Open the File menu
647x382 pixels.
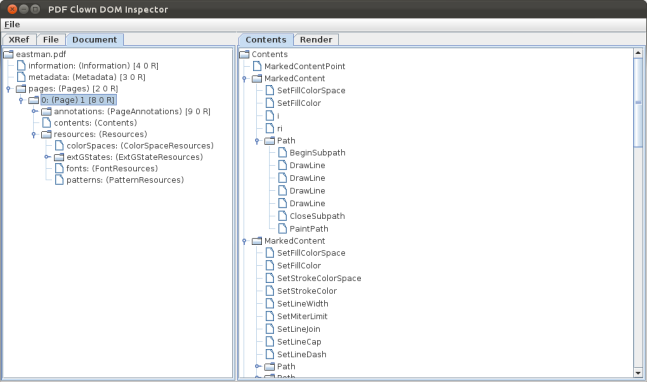click(12, 25)
